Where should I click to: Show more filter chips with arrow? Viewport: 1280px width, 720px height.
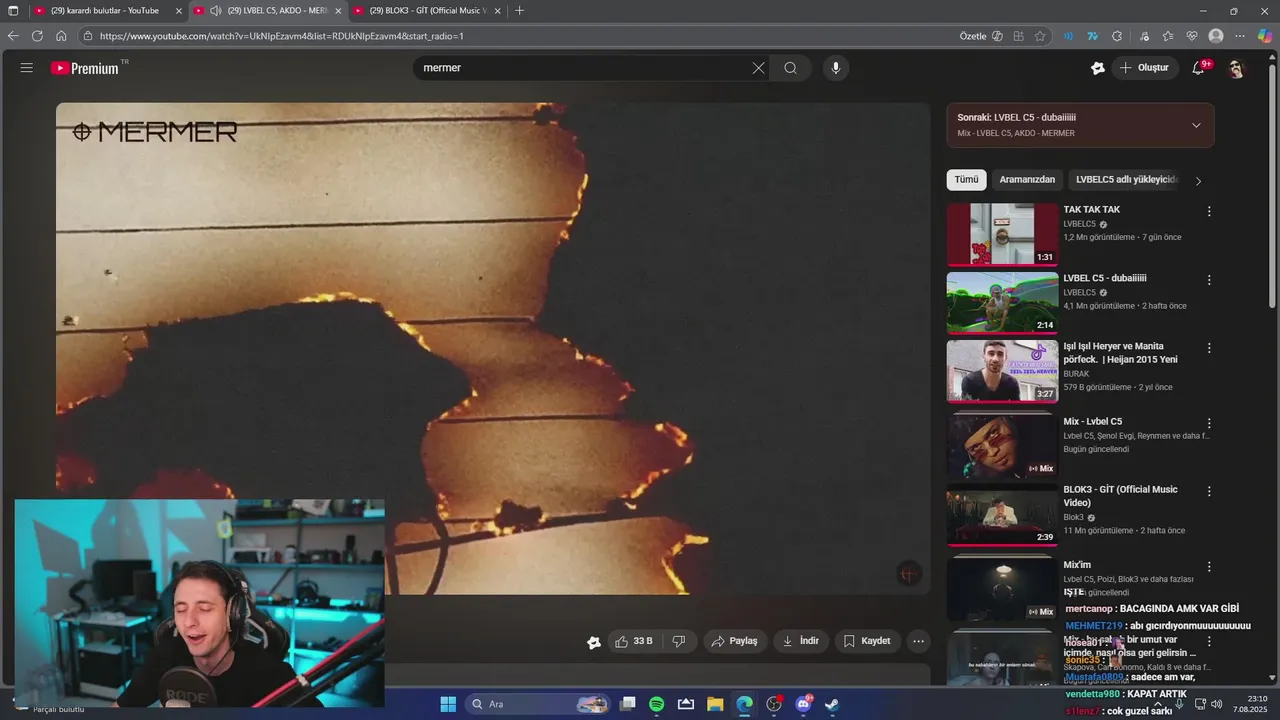coord(1198,181)
